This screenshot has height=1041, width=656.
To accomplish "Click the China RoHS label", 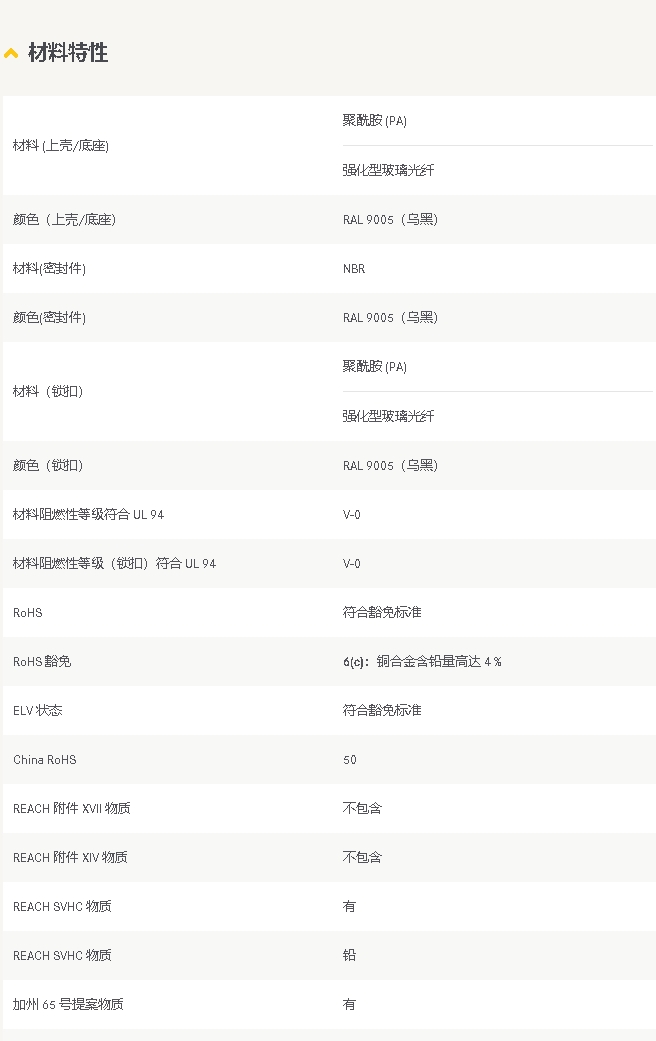I will pyautogui.click(x=45, y=760).
